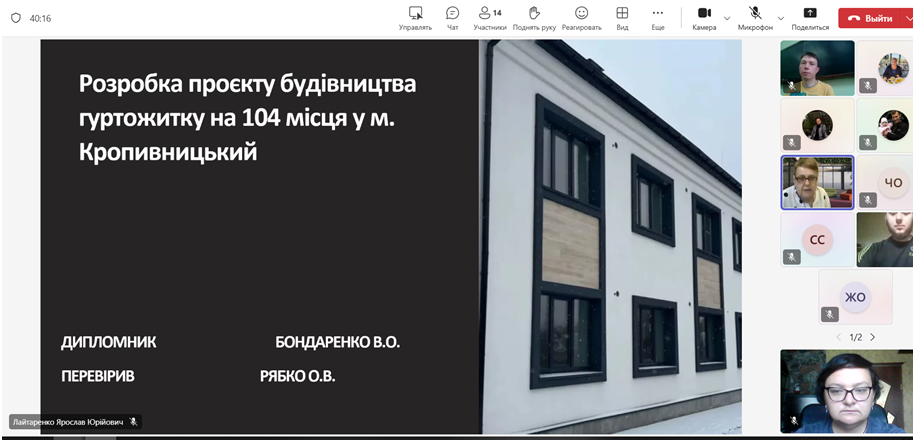This screenshot has height=442, width=915.
Task: Open the Вид layout options
Action: (622, 17)
